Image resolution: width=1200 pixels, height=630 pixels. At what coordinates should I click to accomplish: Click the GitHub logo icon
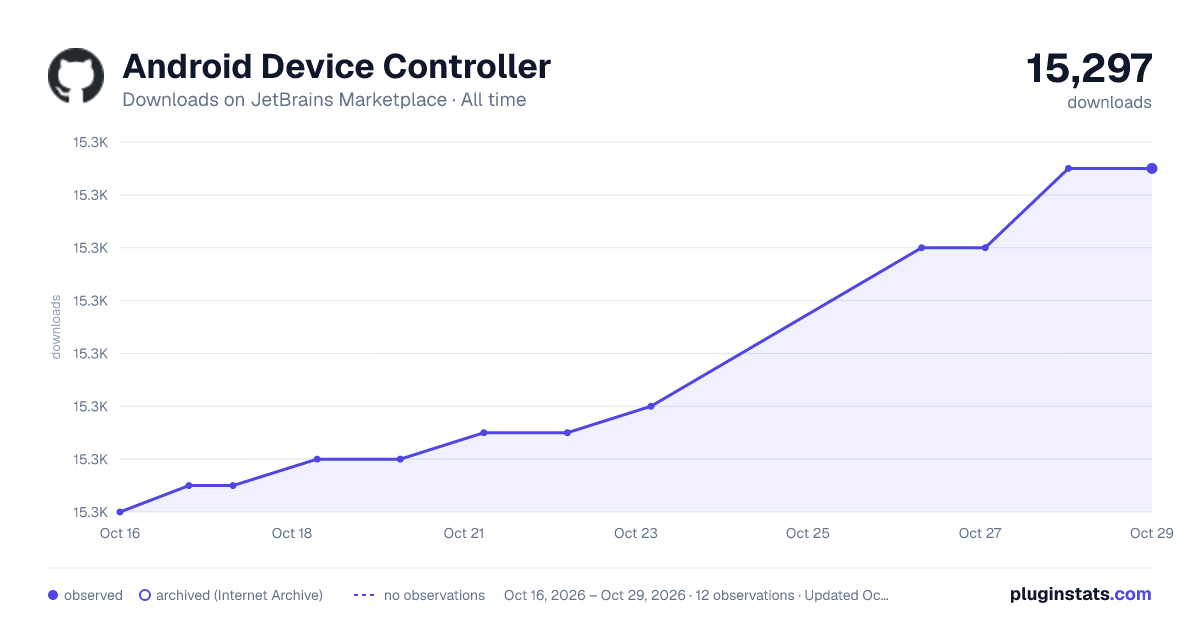click(76, 76)
